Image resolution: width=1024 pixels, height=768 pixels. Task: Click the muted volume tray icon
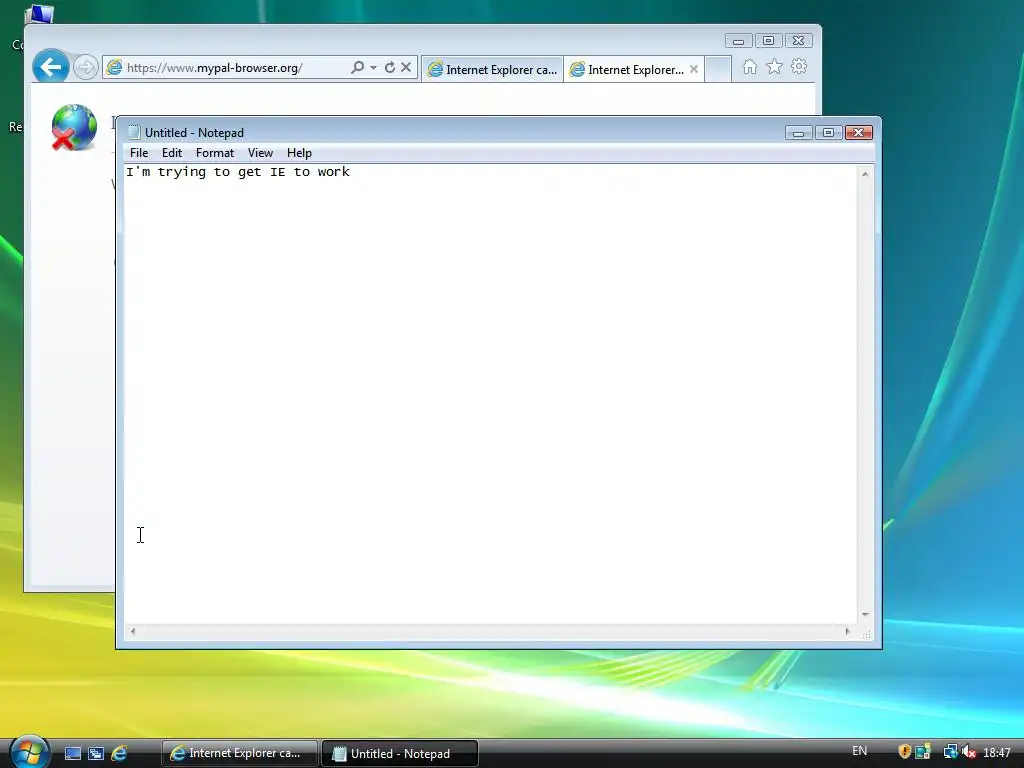click(969, 752)
